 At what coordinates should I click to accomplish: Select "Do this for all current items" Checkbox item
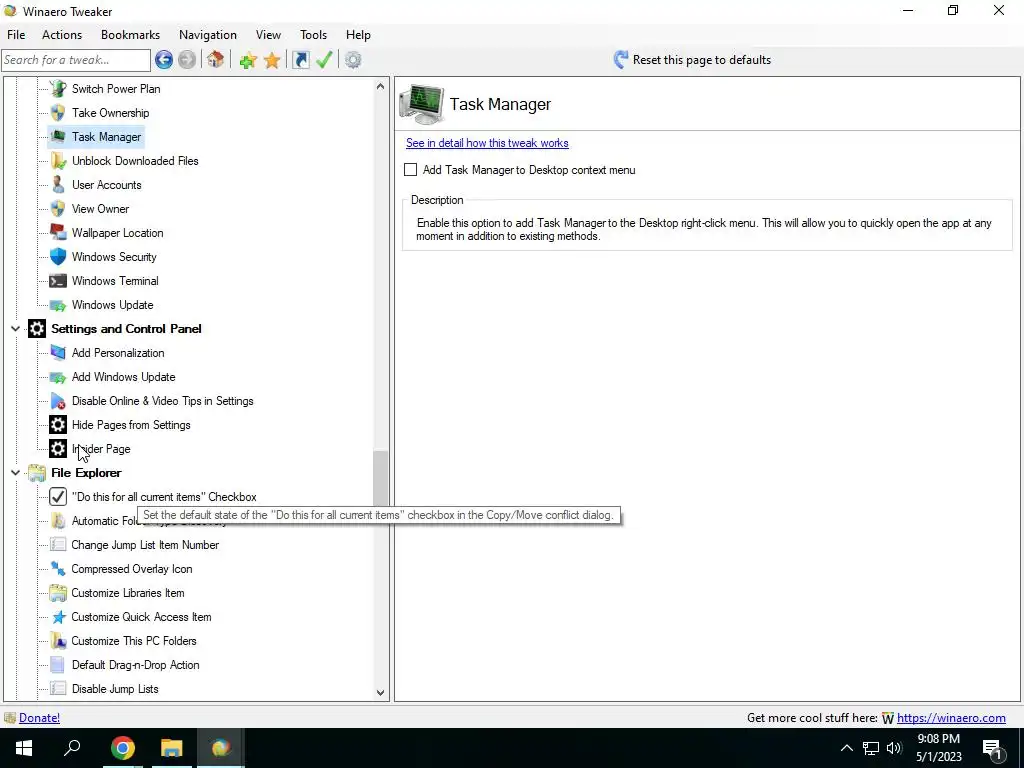point(164,497)
